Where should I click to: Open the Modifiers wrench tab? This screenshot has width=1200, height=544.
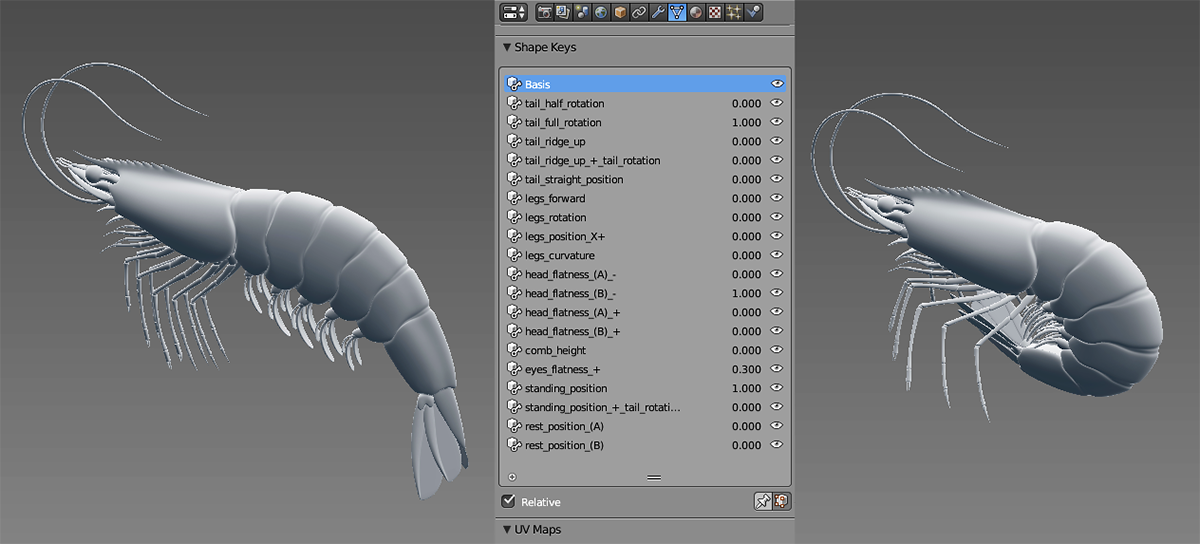[657, 13]
